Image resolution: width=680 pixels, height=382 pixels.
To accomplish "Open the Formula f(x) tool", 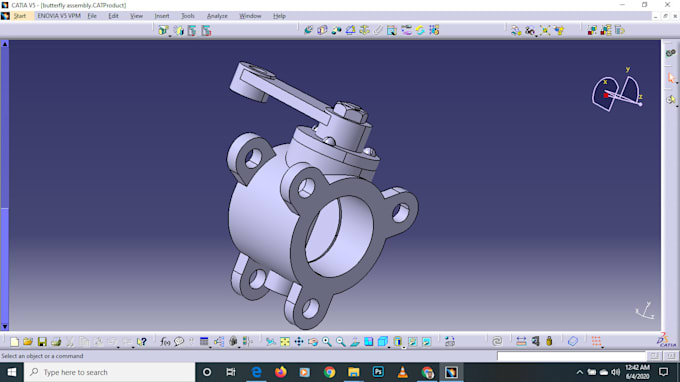I will pos(165,342).
